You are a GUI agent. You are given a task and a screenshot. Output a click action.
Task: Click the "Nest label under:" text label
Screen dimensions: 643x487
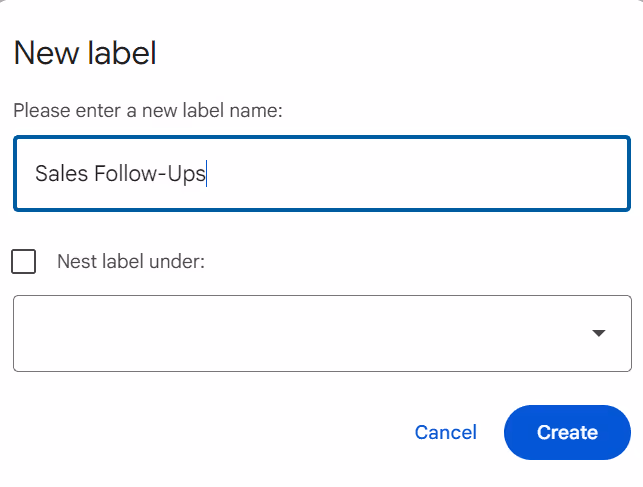[x=130, y=262]
